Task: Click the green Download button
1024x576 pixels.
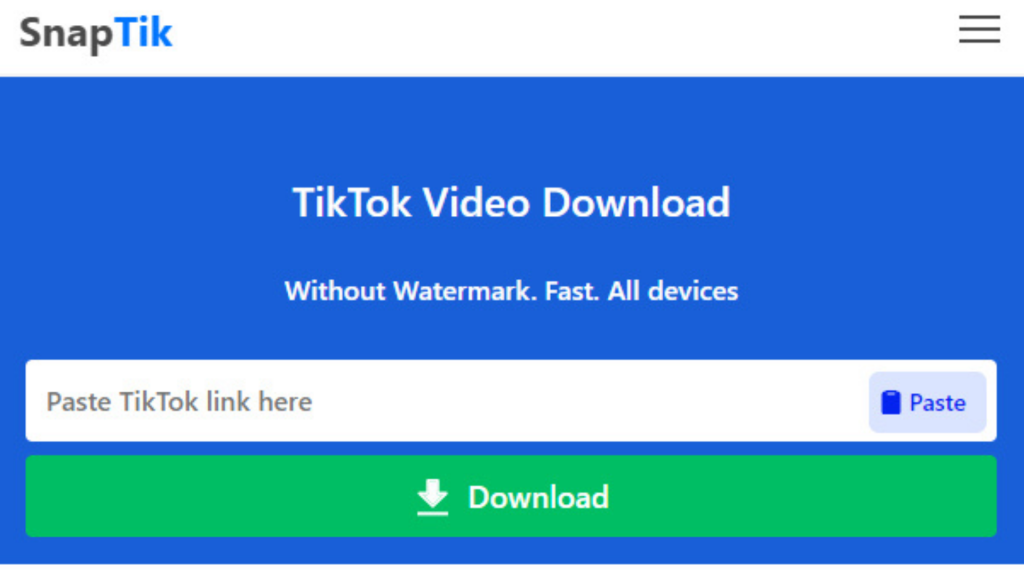Action: [511, 496]
